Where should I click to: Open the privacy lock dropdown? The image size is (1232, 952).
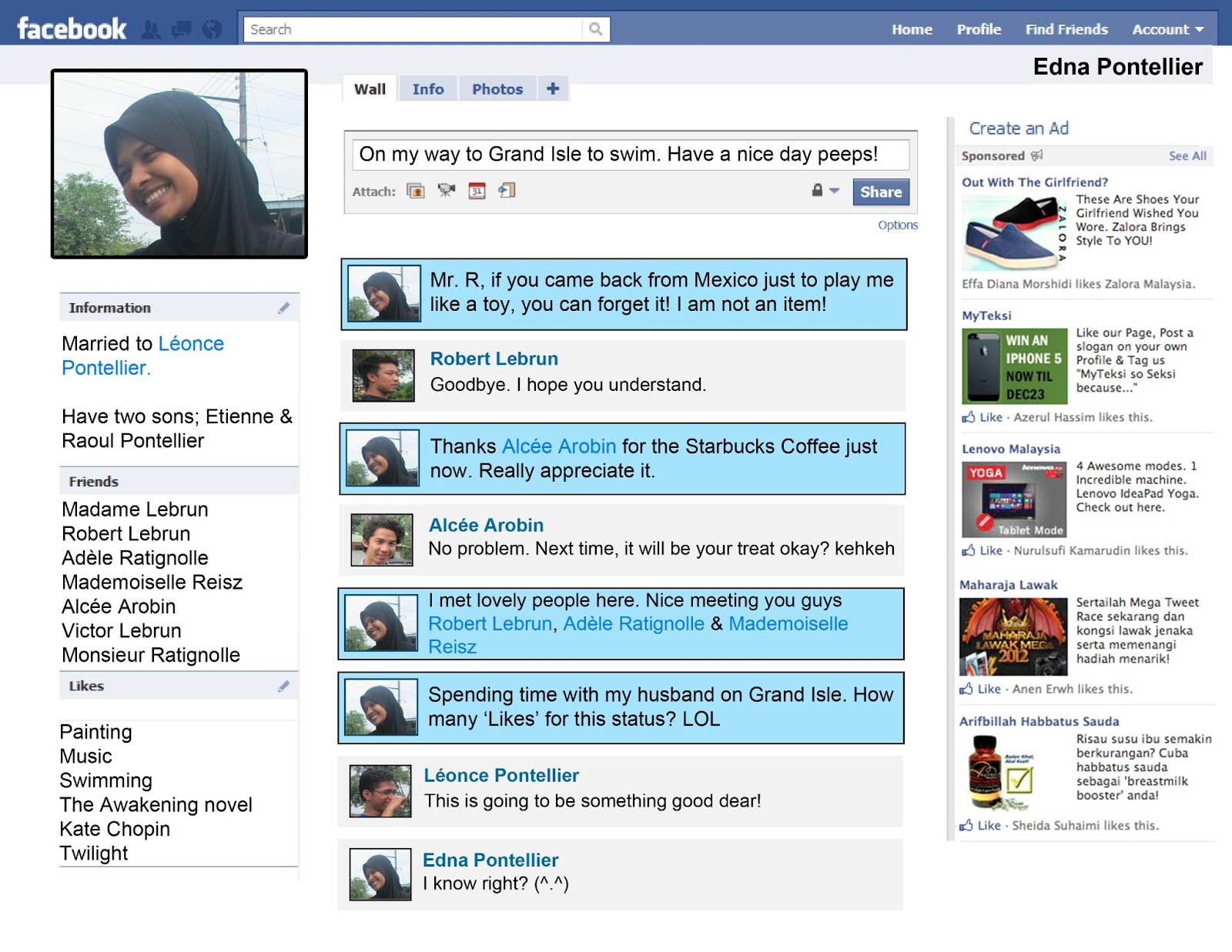[825, 190]
